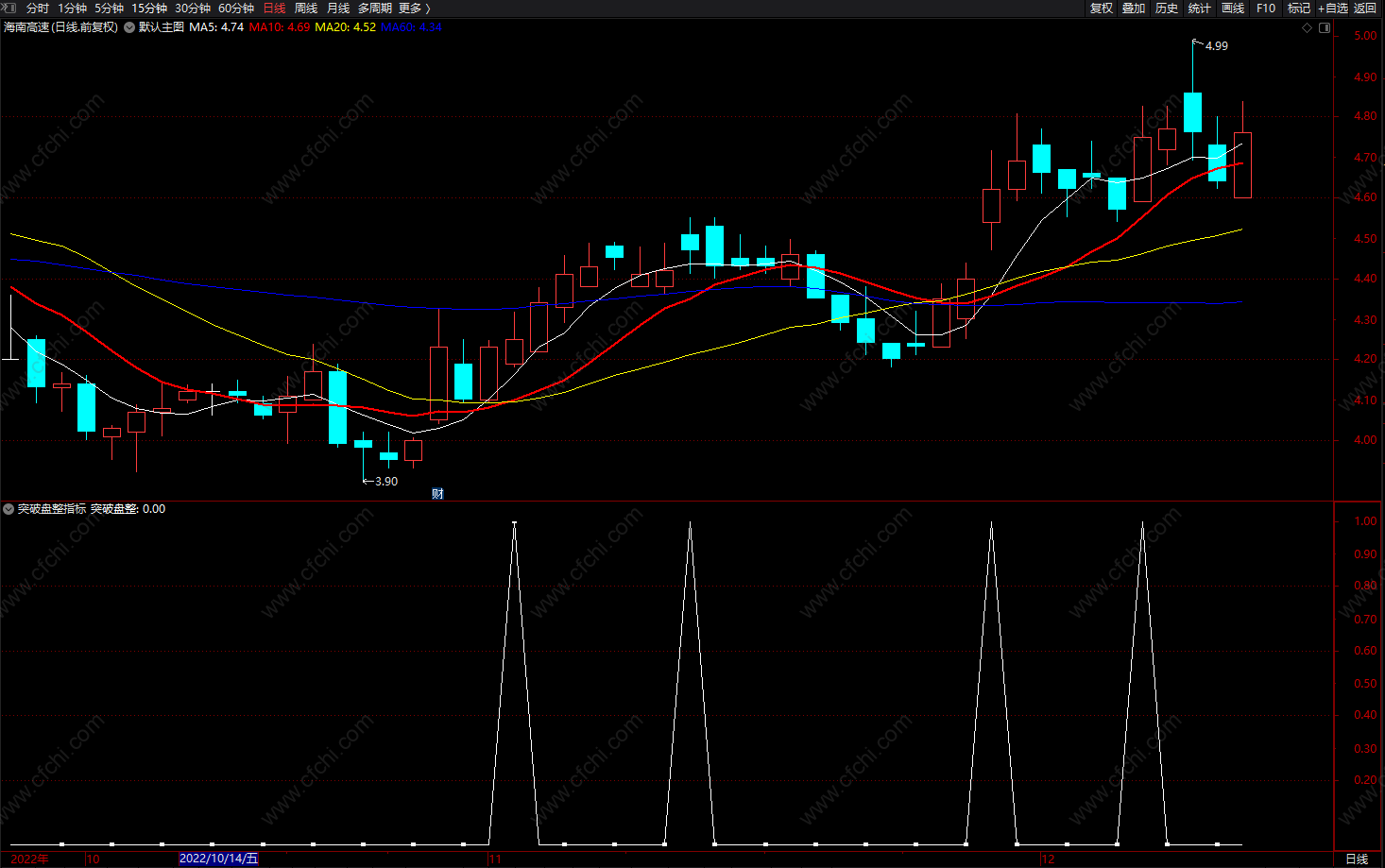Click month 12 marker on time axis
This screenshot has width=1385, height=868.
point(1048,859)
